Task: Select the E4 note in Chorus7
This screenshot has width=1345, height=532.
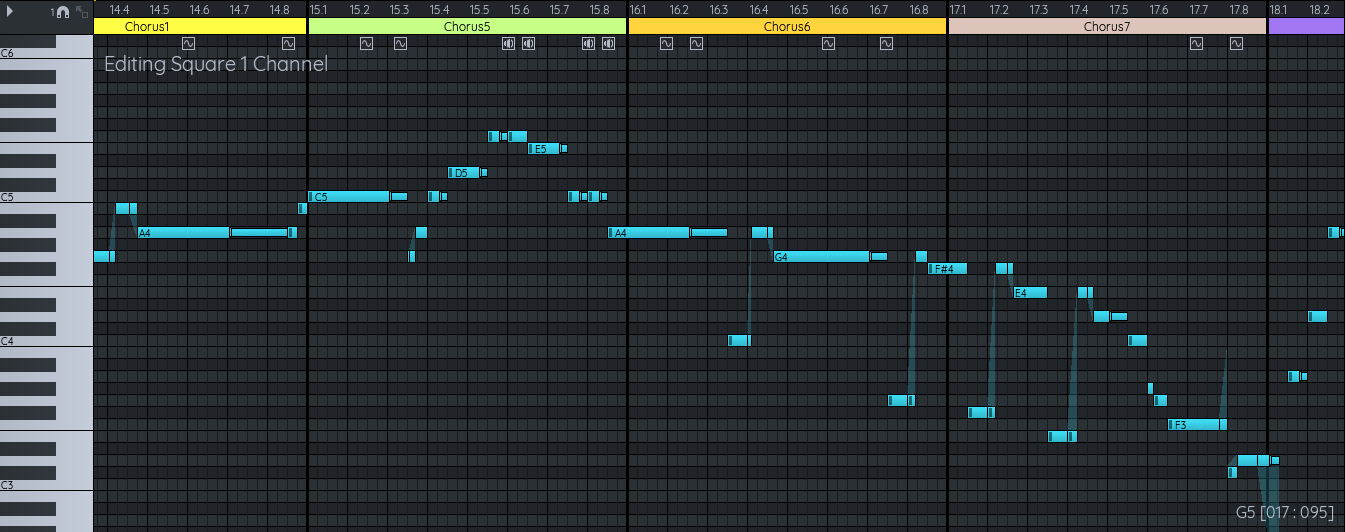Action: 1030,293
